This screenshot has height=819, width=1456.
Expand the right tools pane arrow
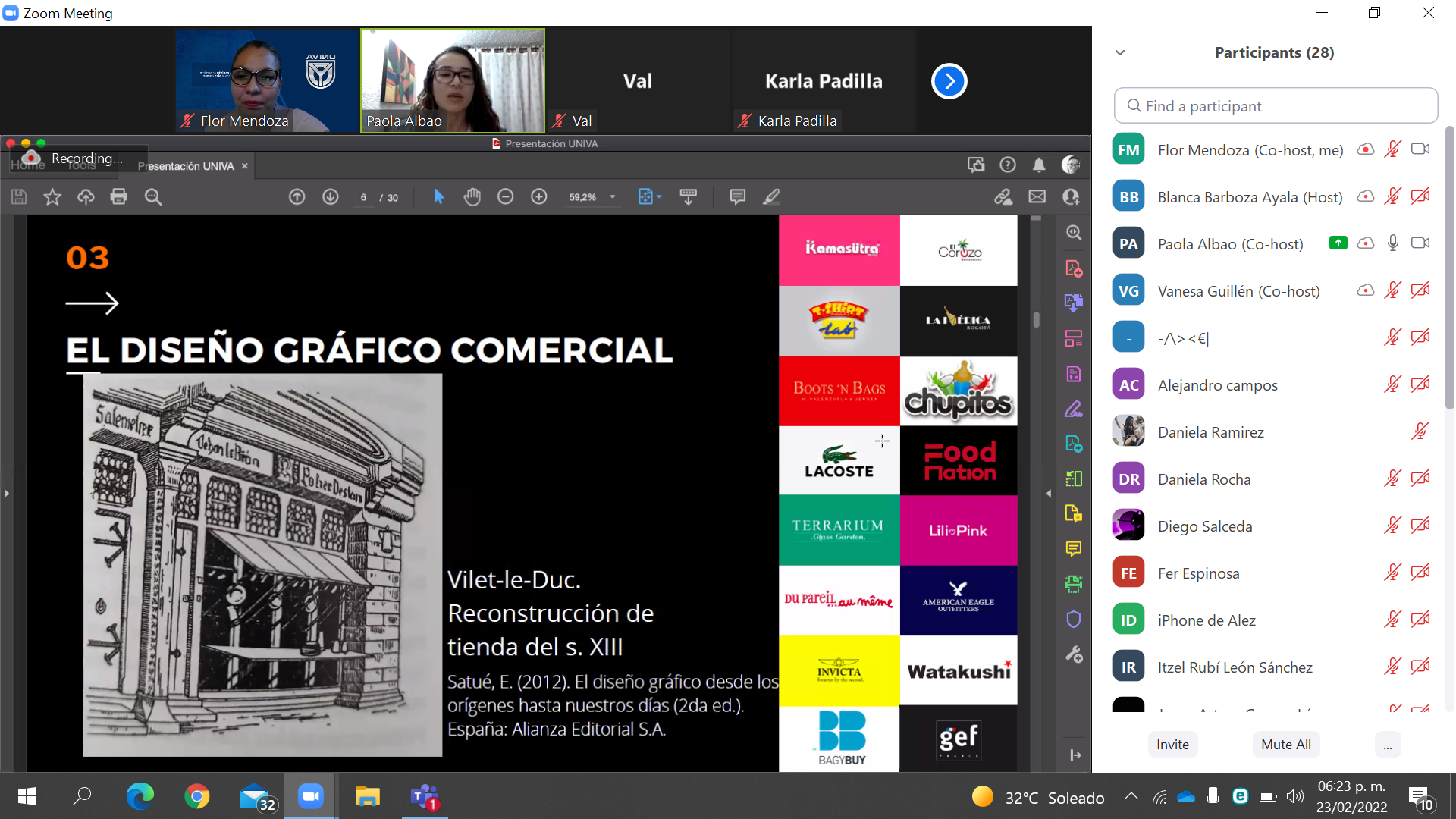[x=1075, y=755]
